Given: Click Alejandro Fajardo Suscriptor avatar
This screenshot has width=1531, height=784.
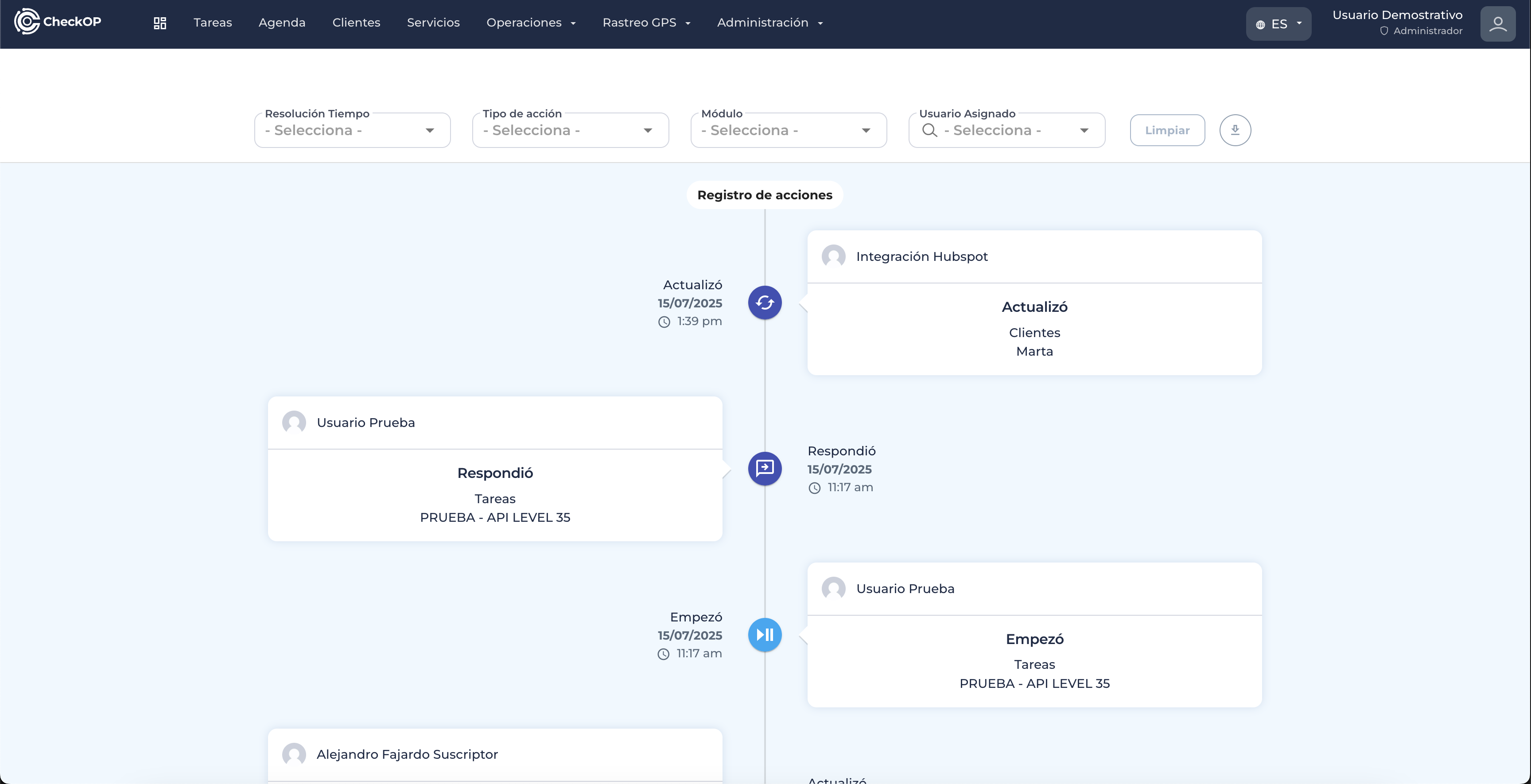Looking at the screenshot, I should 294,754.
